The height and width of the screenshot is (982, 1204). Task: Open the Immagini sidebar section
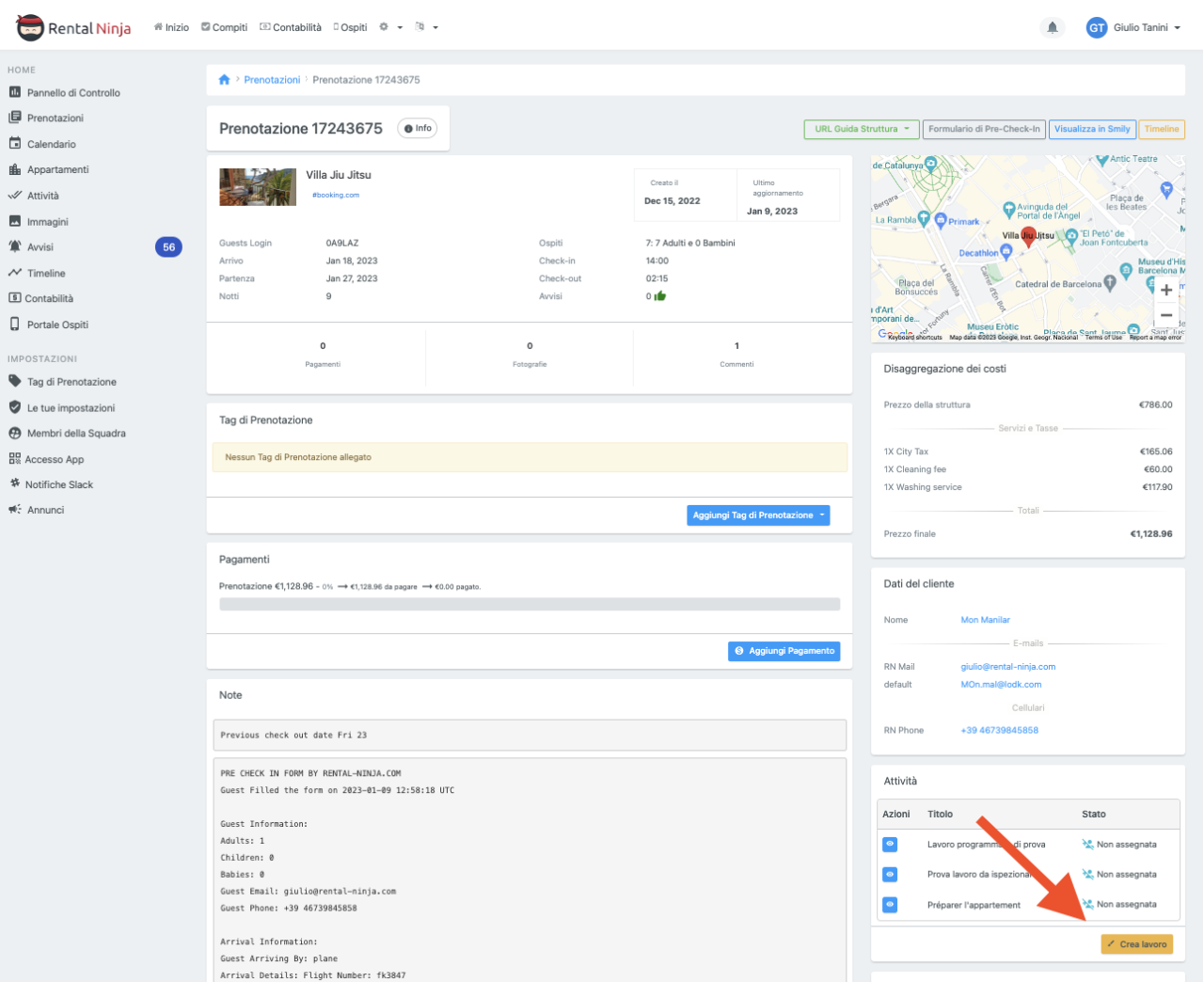47,222
